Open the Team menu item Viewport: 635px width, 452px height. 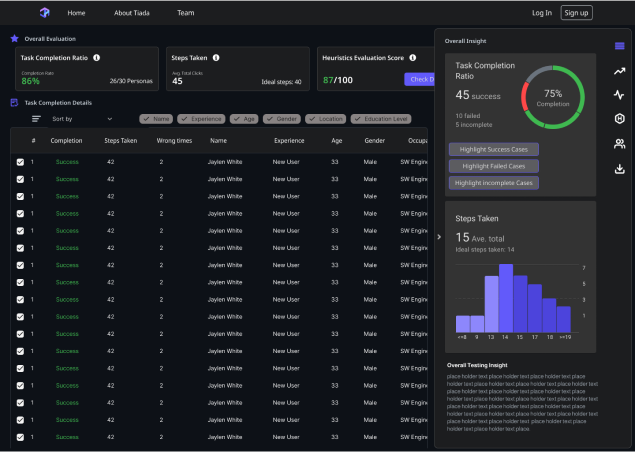coord(185,13)
